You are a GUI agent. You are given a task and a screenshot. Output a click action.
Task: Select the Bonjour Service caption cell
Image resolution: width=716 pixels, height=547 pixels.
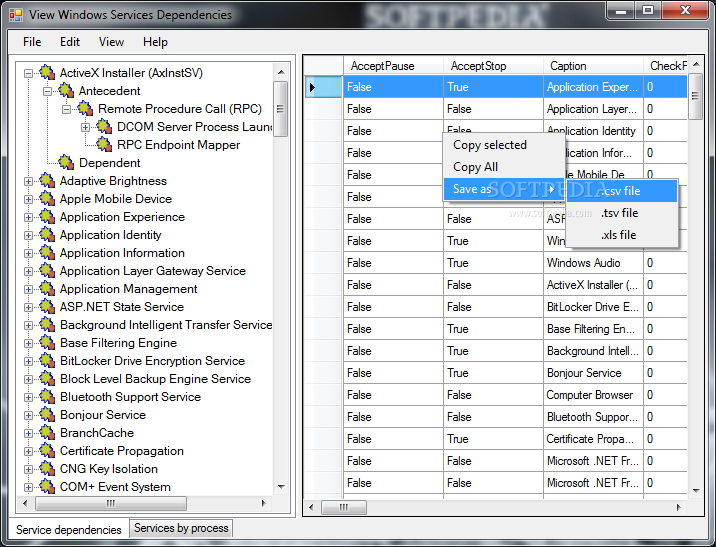[x=593, y=373]
